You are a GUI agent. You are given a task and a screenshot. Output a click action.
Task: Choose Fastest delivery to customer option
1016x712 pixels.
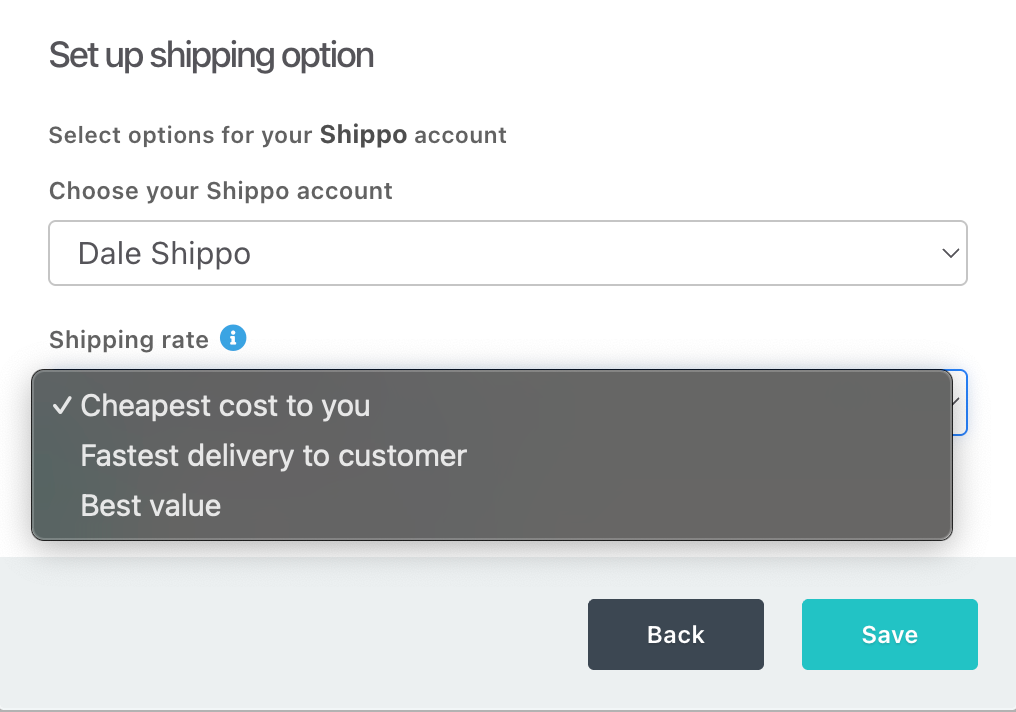coord(273,456)
